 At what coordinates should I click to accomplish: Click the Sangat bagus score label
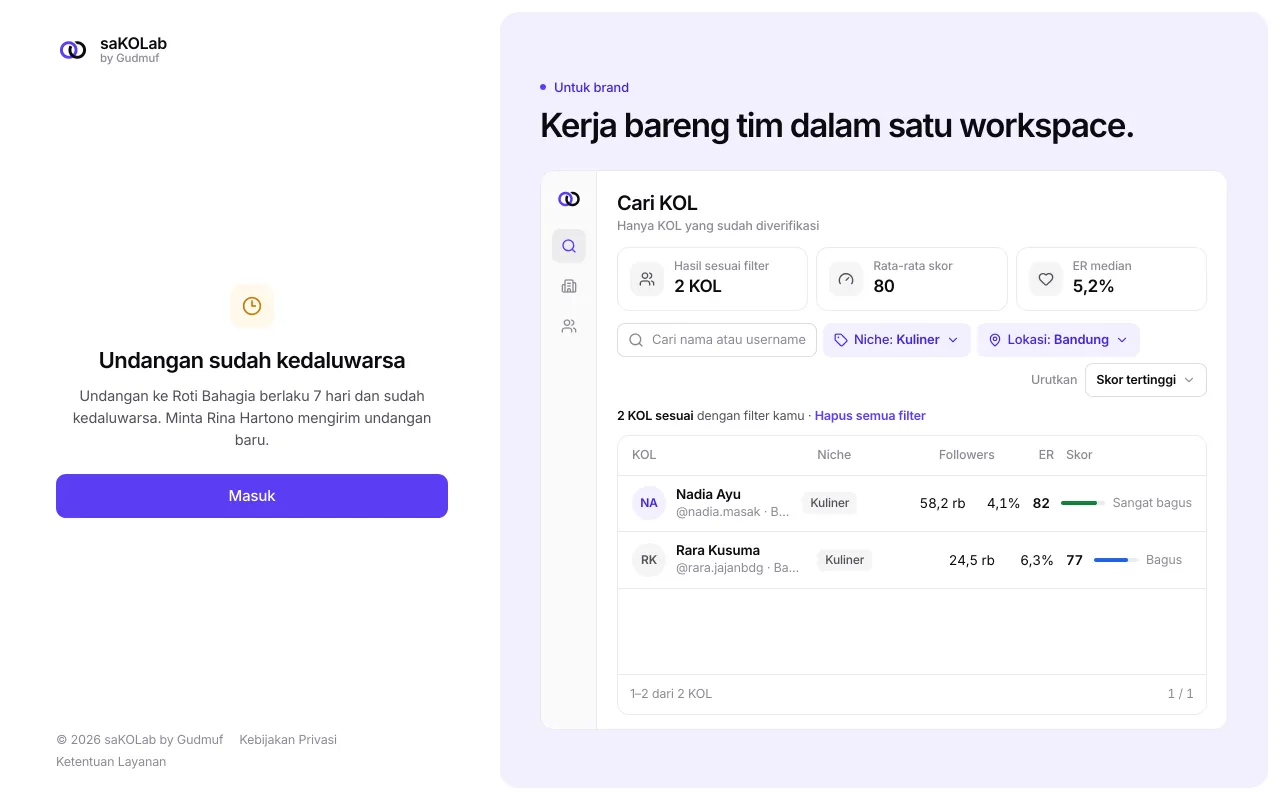(1152, 503)
